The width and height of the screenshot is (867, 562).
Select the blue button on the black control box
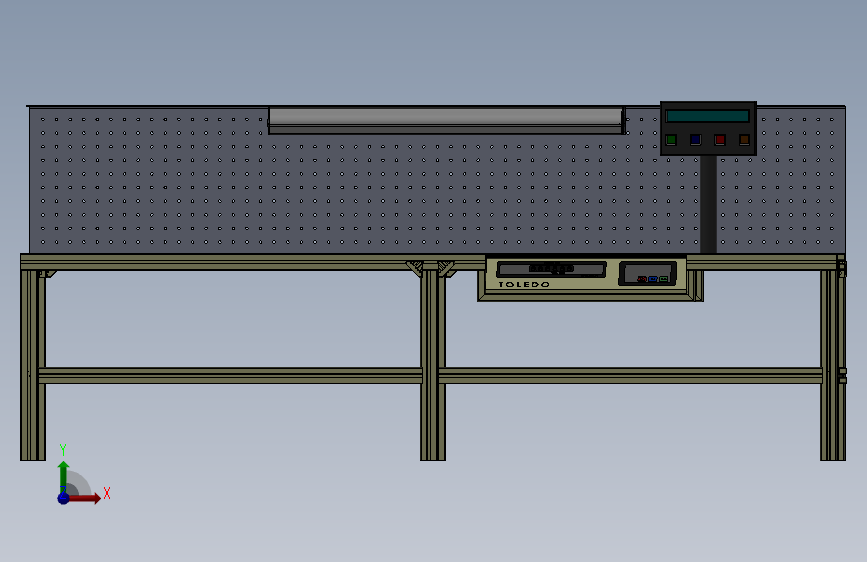click(x=695, y=139)
